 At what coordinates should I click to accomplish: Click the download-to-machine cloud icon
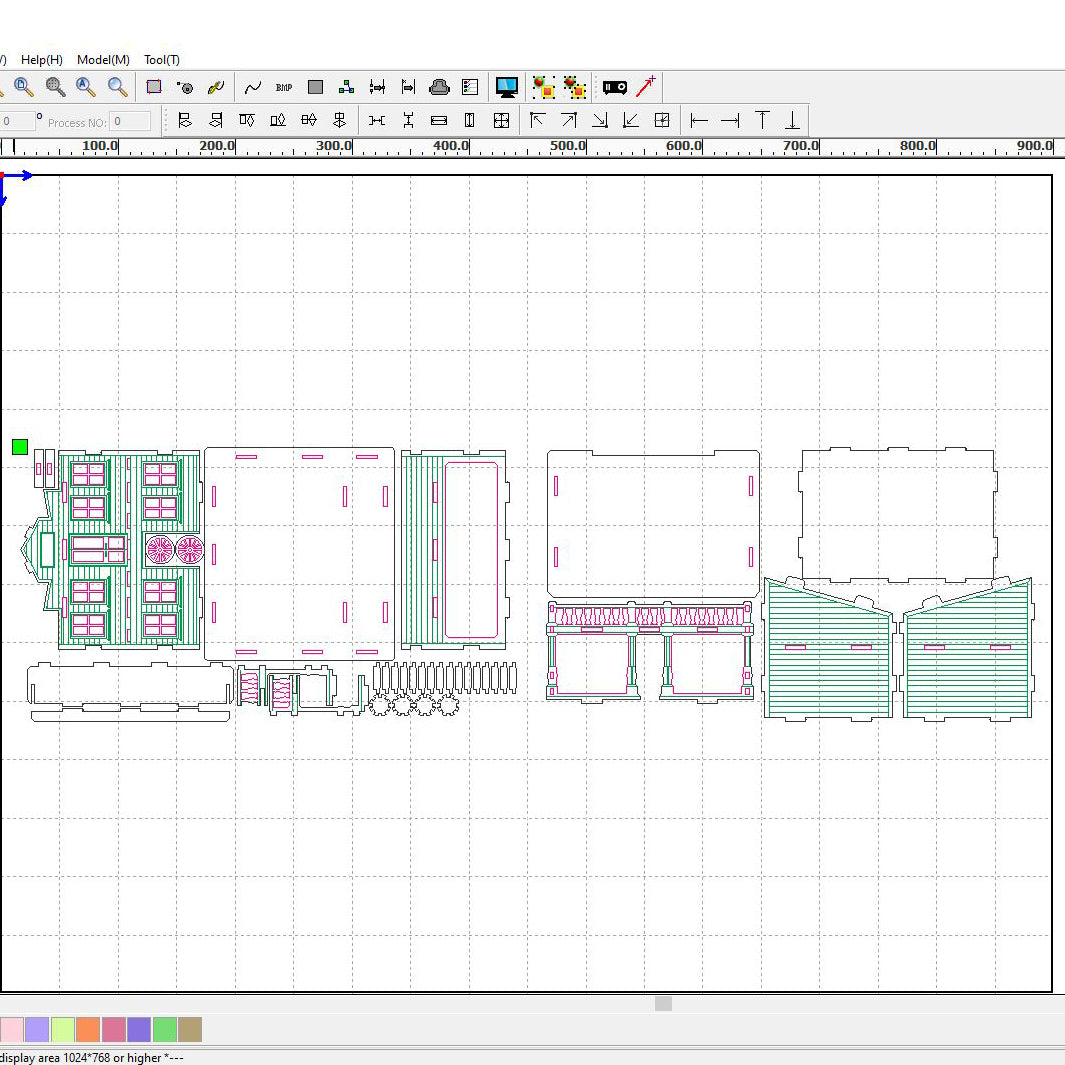(x=439, y=87)
